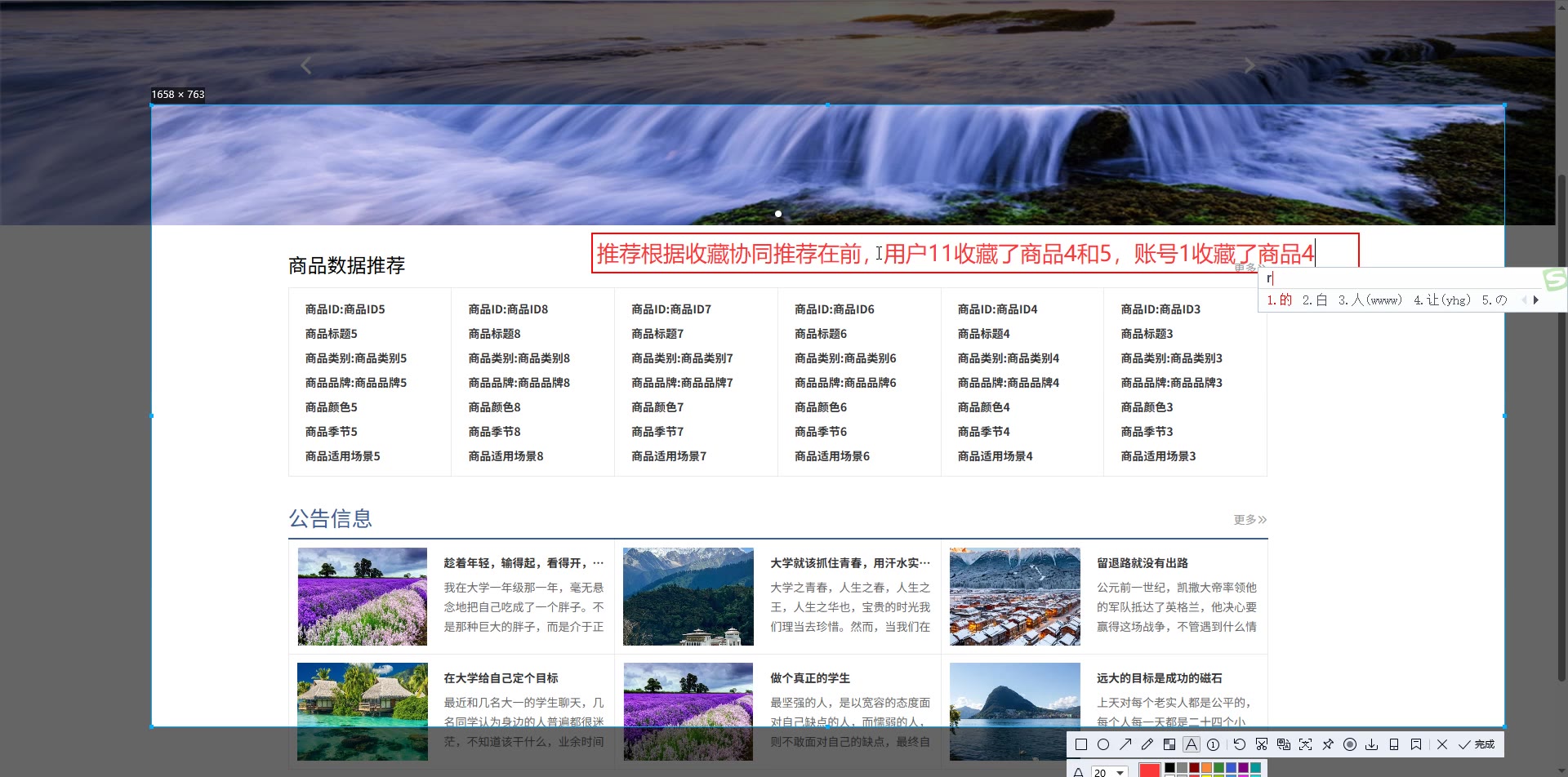1568x777 pixels.
Task: Open product card 商品标题3
Action: (1186, 382)
